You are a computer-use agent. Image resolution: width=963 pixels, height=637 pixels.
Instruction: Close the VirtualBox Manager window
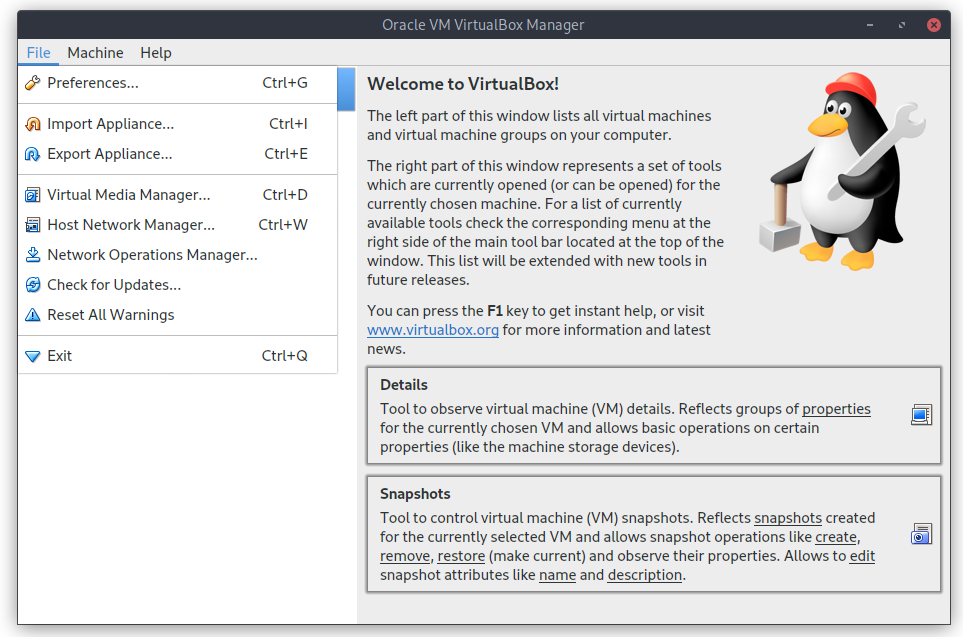click(x=934, y=25)
